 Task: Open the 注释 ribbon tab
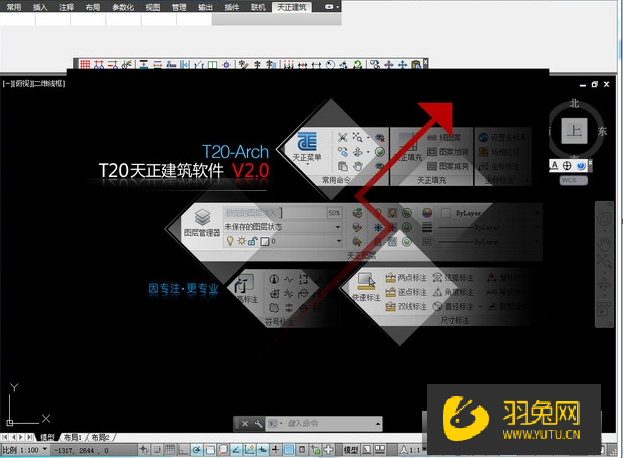(x=66, y=7)
